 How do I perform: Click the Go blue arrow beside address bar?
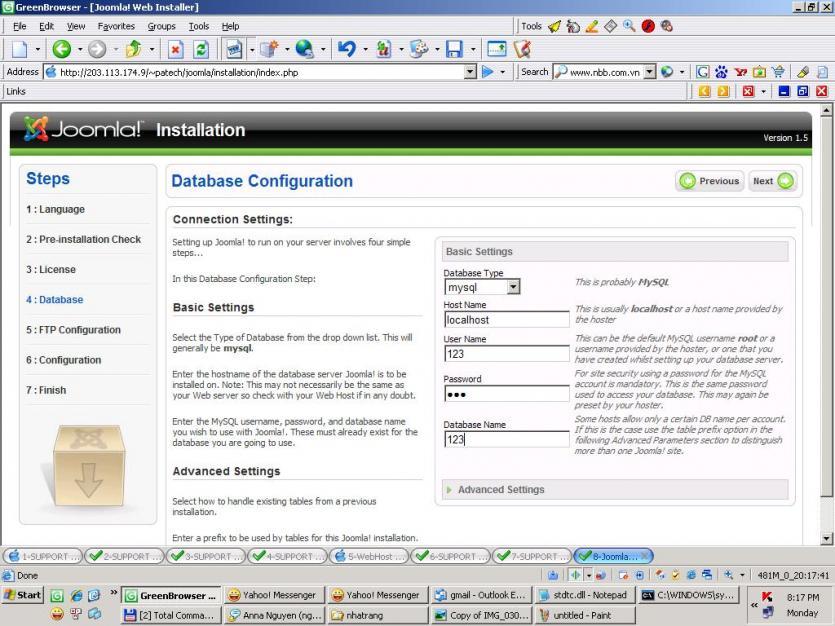pyautogui.click(x=487, y=72)
